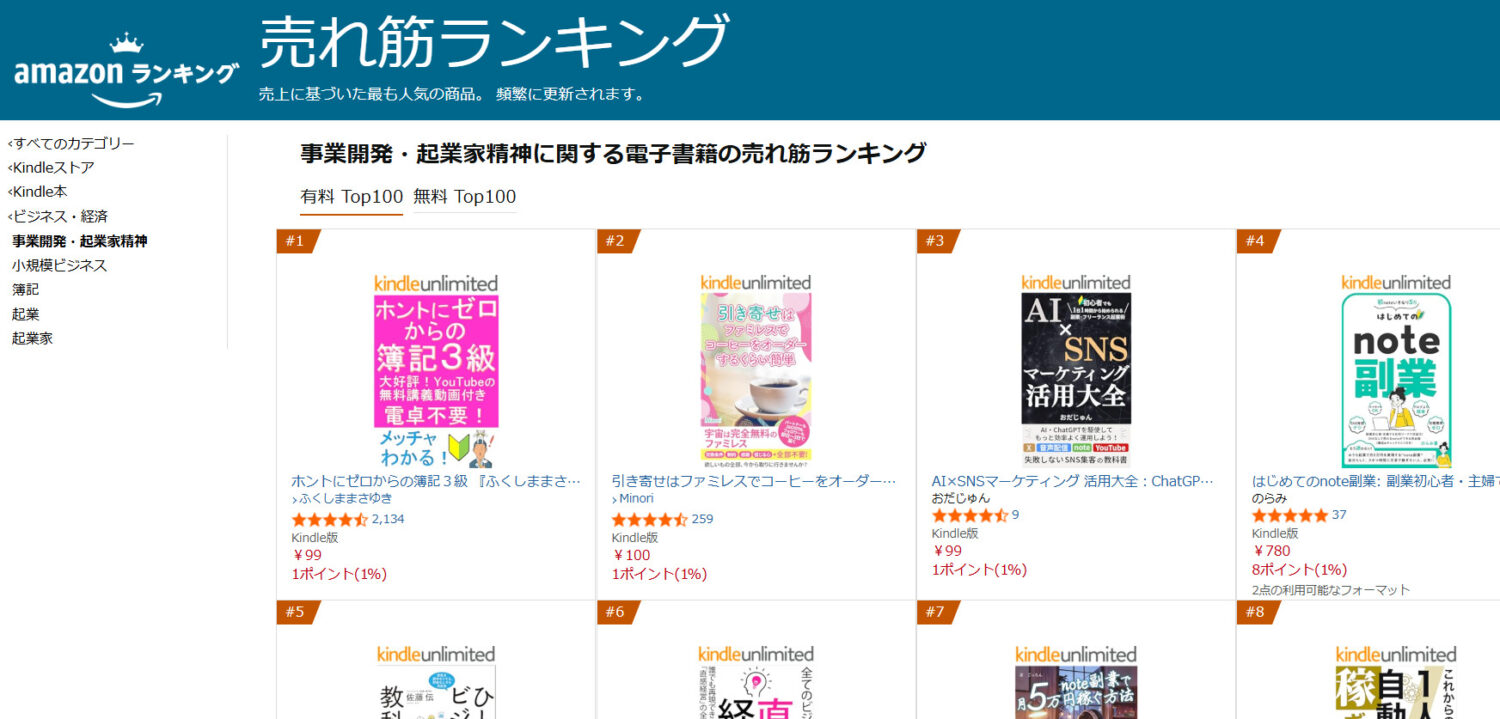Go back to すべてのカテゴリー
The height and width of the screenshot is (719, 1500).
click(x=73, y=144)
